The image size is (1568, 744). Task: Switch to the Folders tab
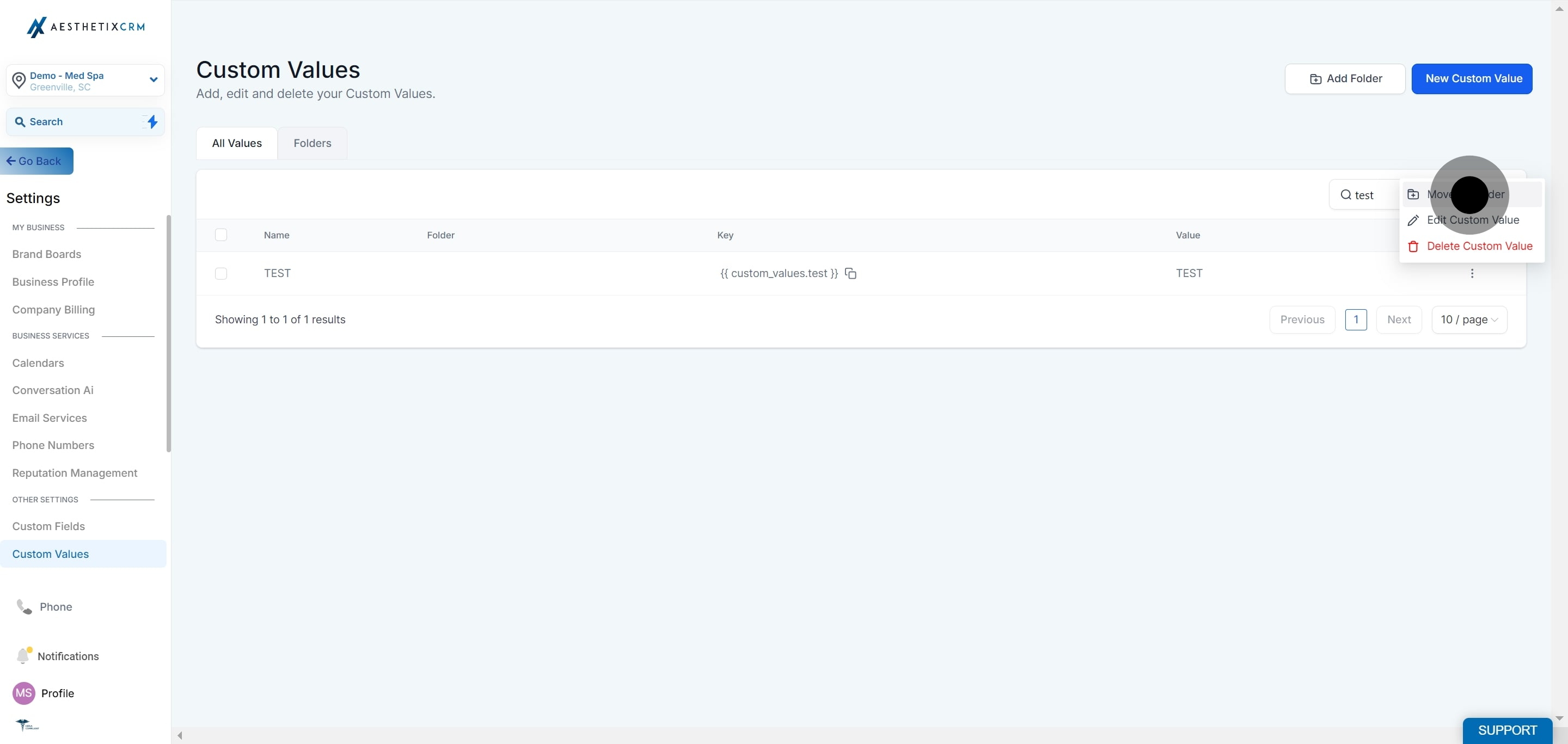[x=313, y=143]
